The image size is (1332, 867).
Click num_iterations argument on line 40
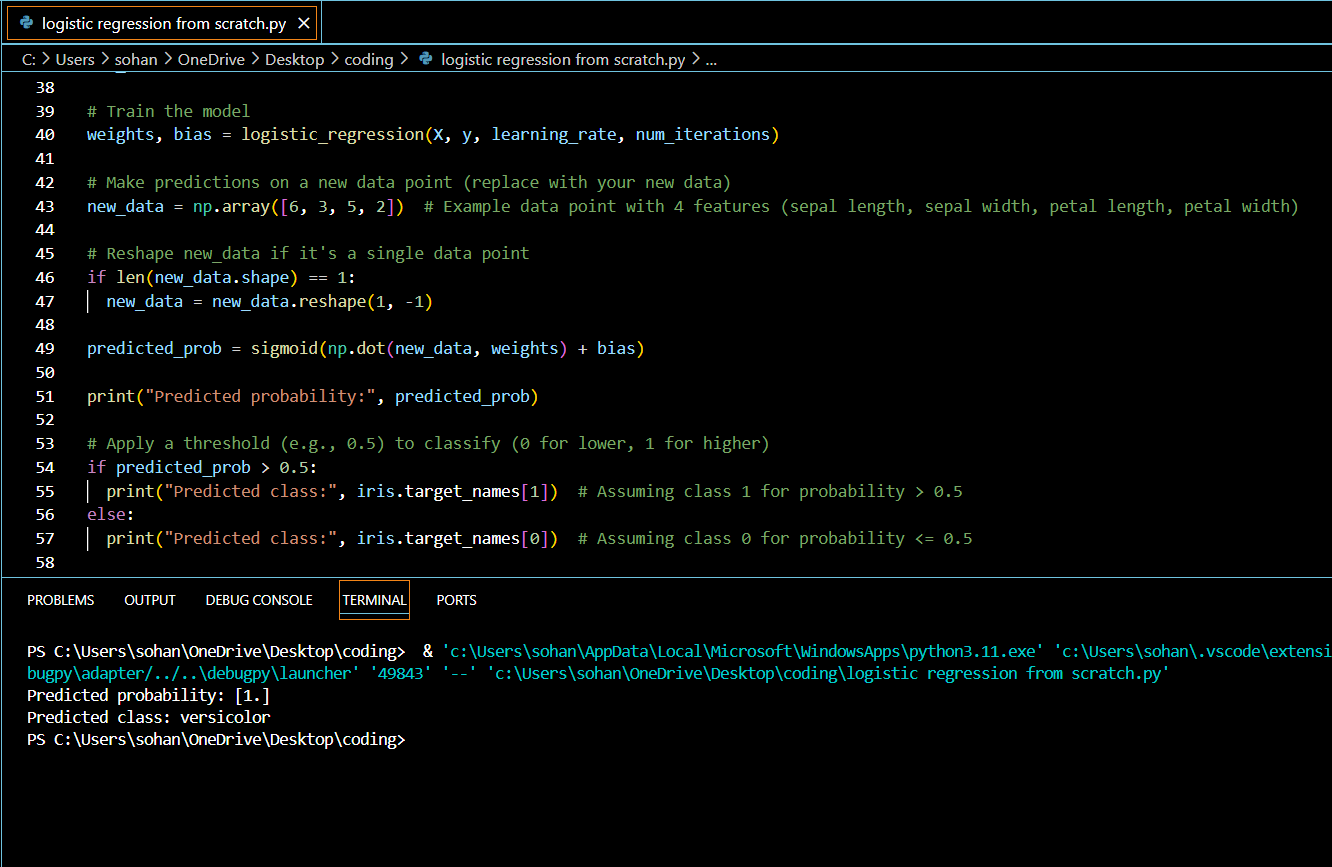point(702,135)
